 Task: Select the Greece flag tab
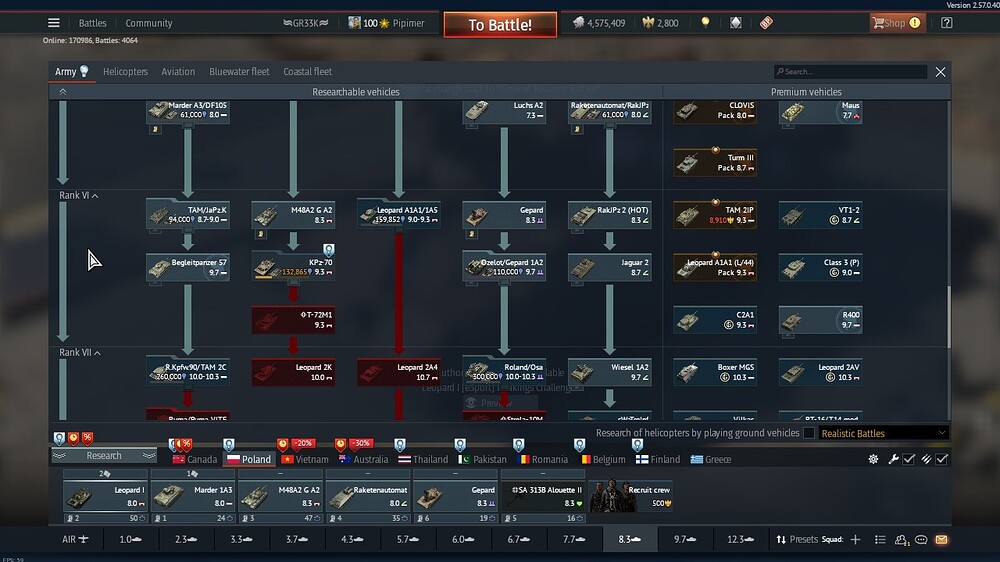coord(711,459)
